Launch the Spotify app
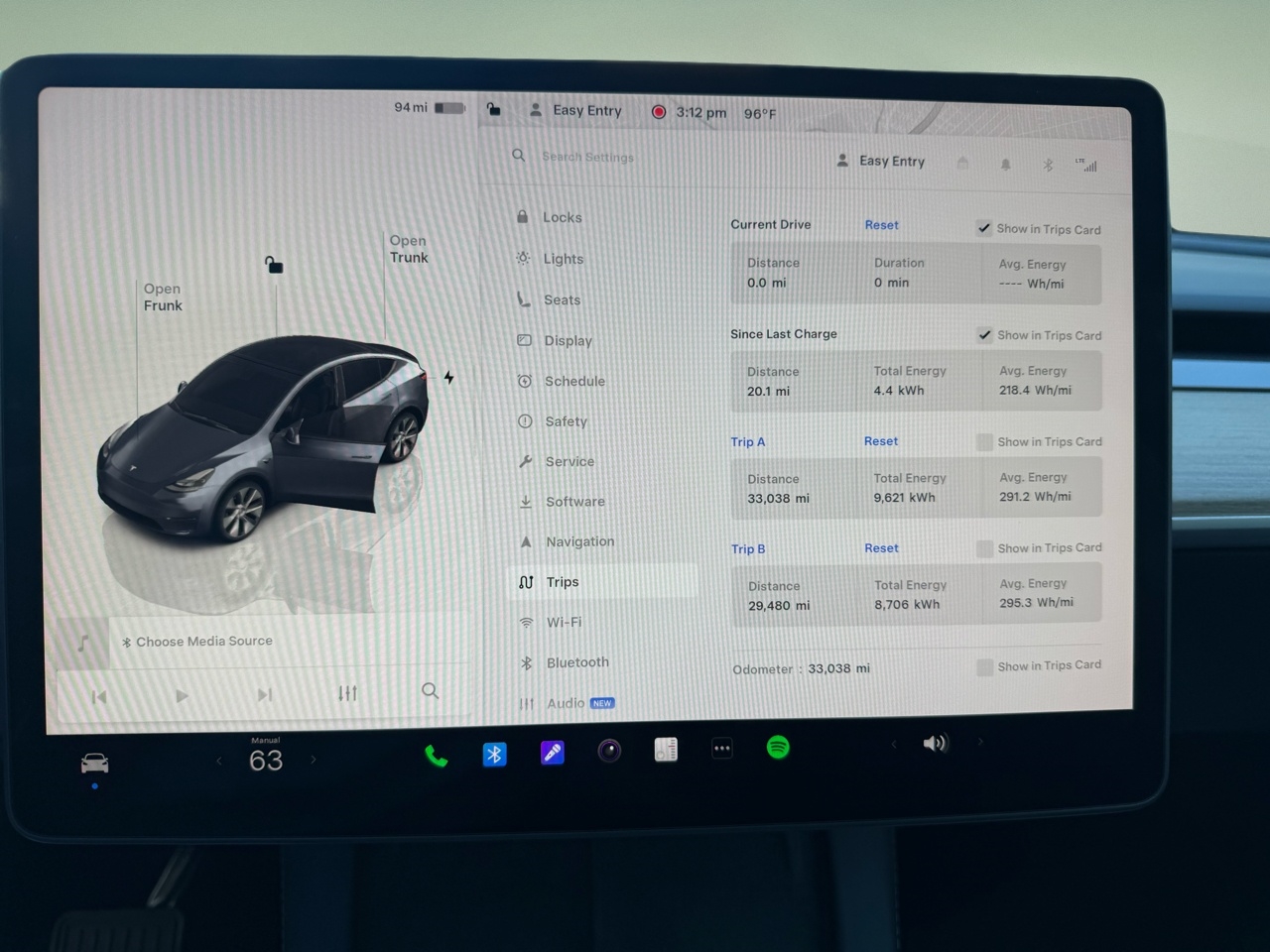Viewport: 1270px width, 952px height. point(778,748)
